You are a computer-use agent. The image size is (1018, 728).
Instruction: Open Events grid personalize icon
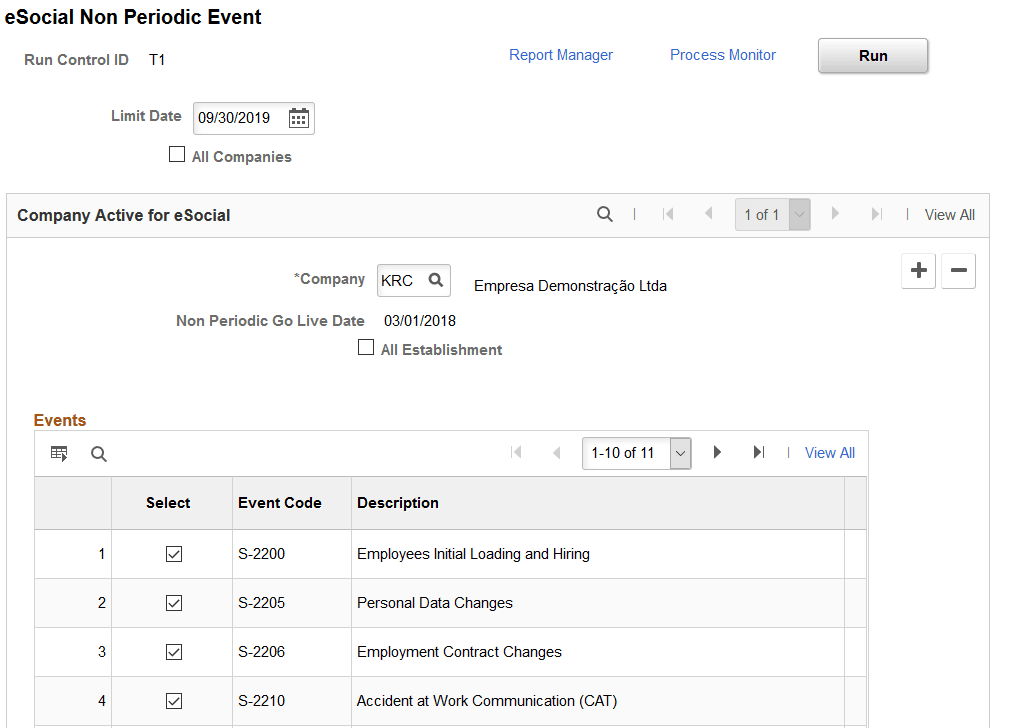[59, 454]
